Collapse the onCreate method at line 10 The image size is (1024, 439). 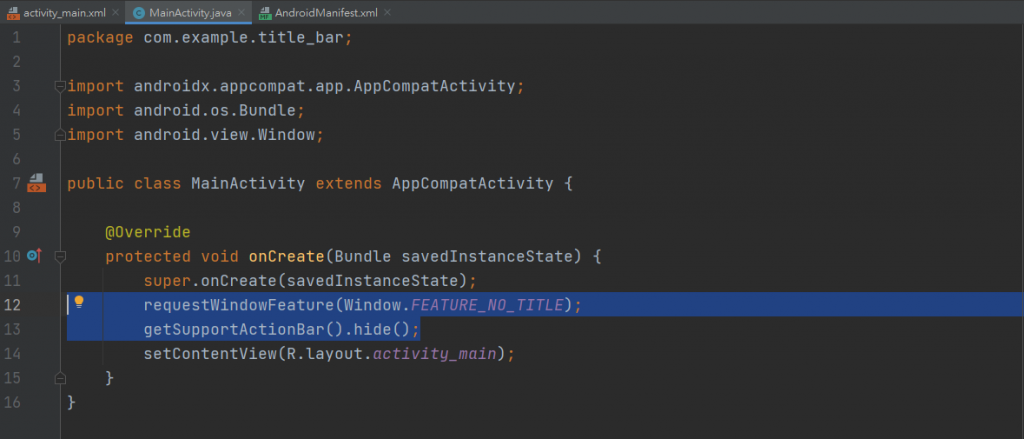coord(60,257)
